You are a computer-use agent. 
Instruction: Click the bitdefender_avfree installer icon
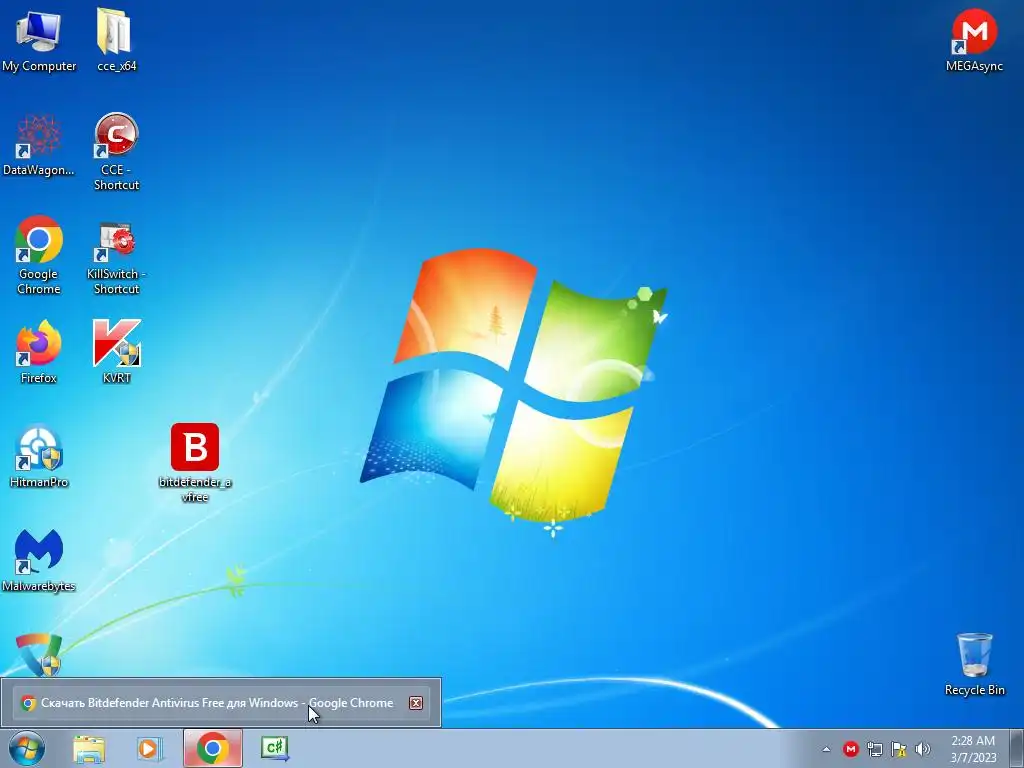pos(195,462)
